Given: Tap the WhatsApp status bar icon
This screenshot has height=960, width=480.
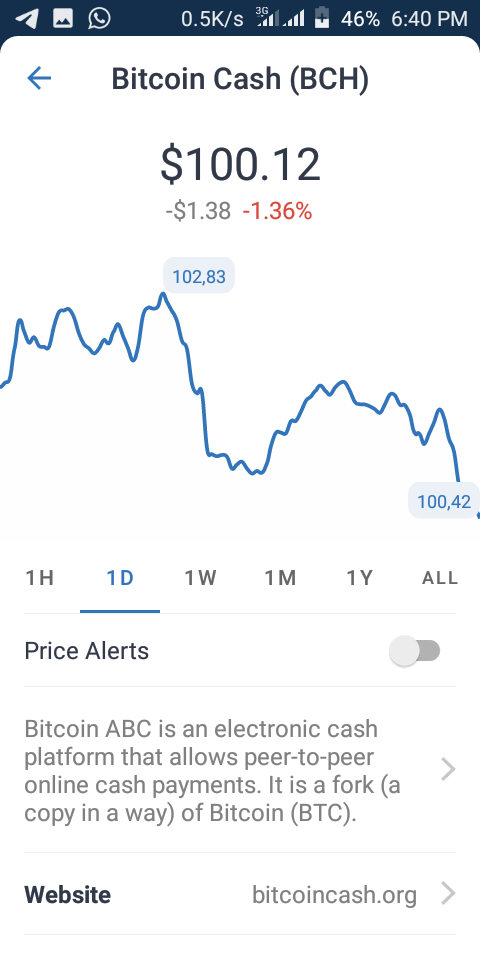Looking at the screenshot, I should [x=99, y=18].
